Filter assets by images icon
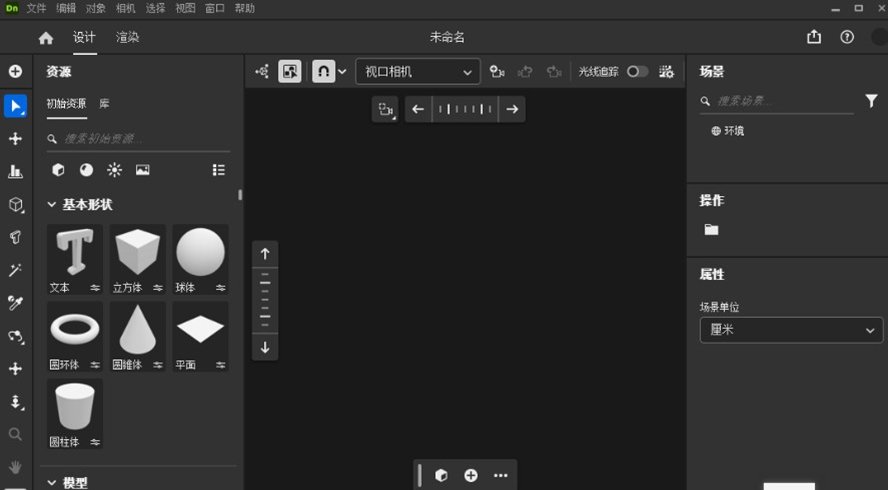 tap(143, 170)
